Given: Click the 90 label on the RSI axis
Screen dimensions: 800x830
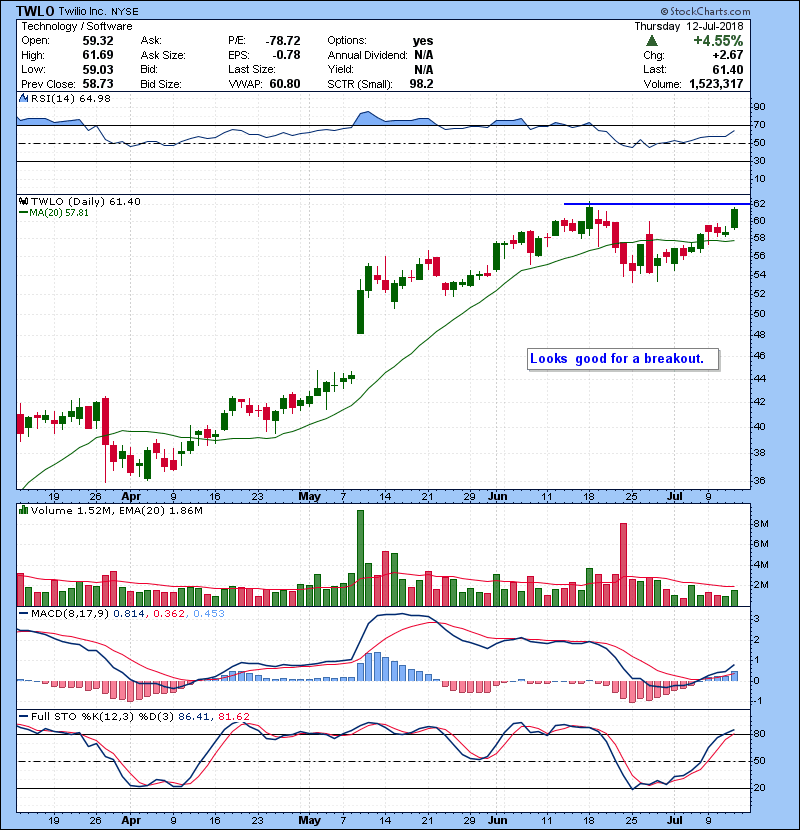Looking at the screenshot, I should pyautogui.click(x=759, y=107).
